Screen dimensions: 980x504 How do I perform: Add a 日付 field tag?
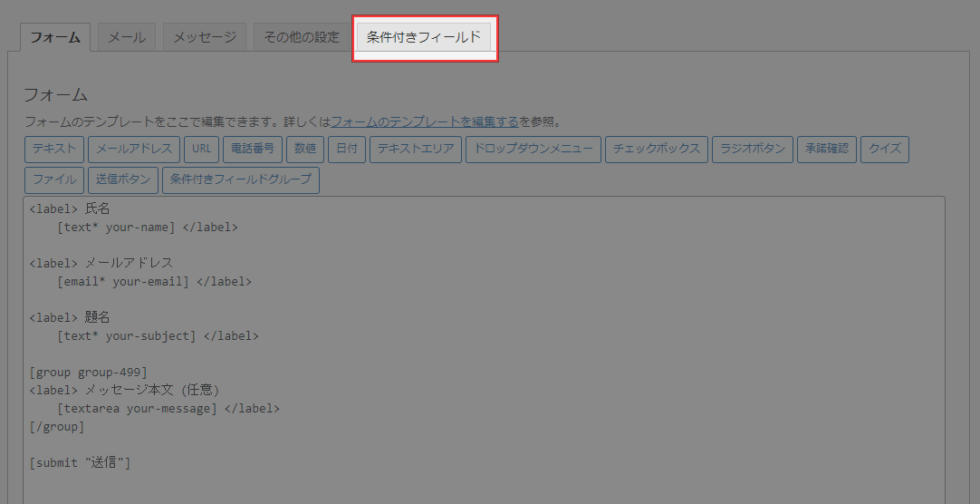pos(345,149)
